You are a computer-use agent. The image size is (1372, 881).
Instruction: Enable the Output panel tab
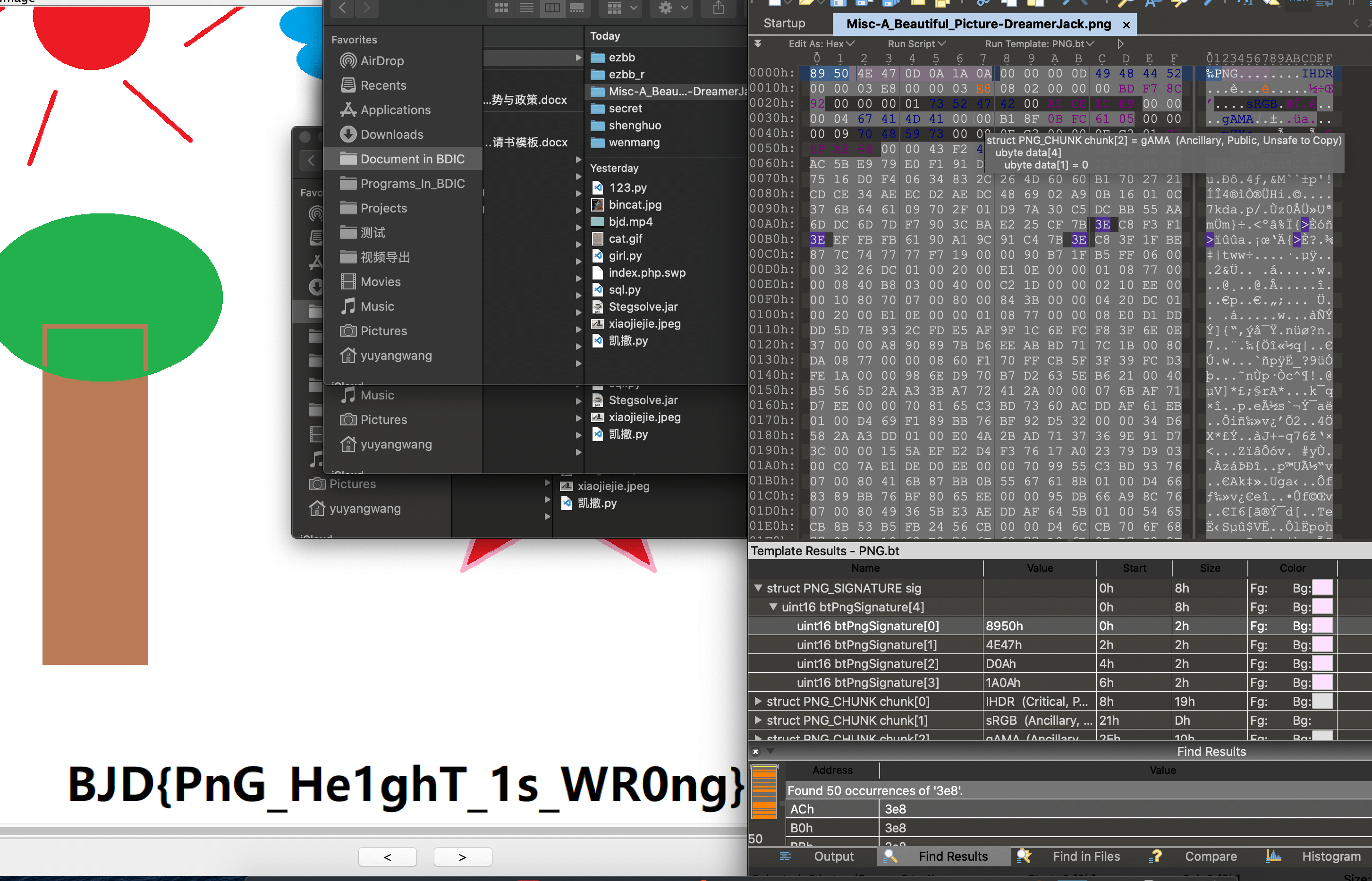(833, 856)
